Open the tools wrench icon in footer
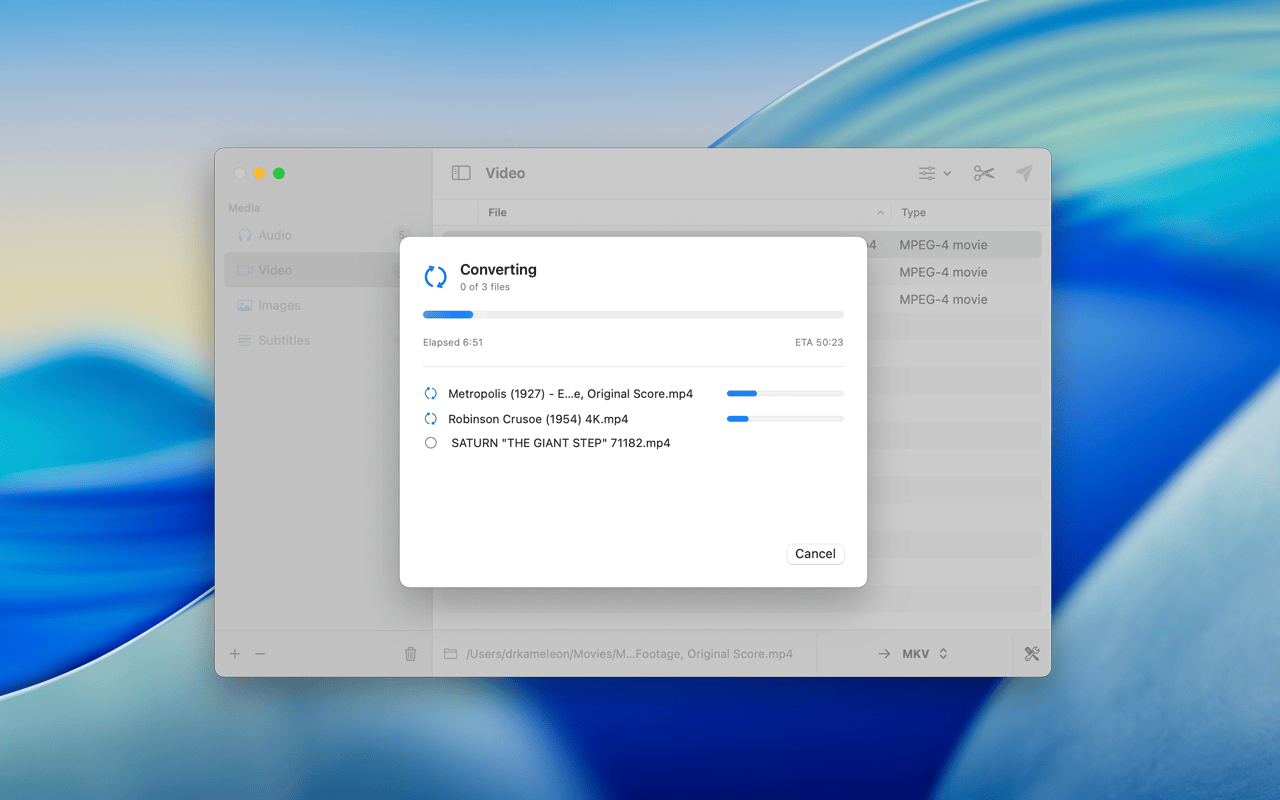The image size is (1280, 800). 1032,654
